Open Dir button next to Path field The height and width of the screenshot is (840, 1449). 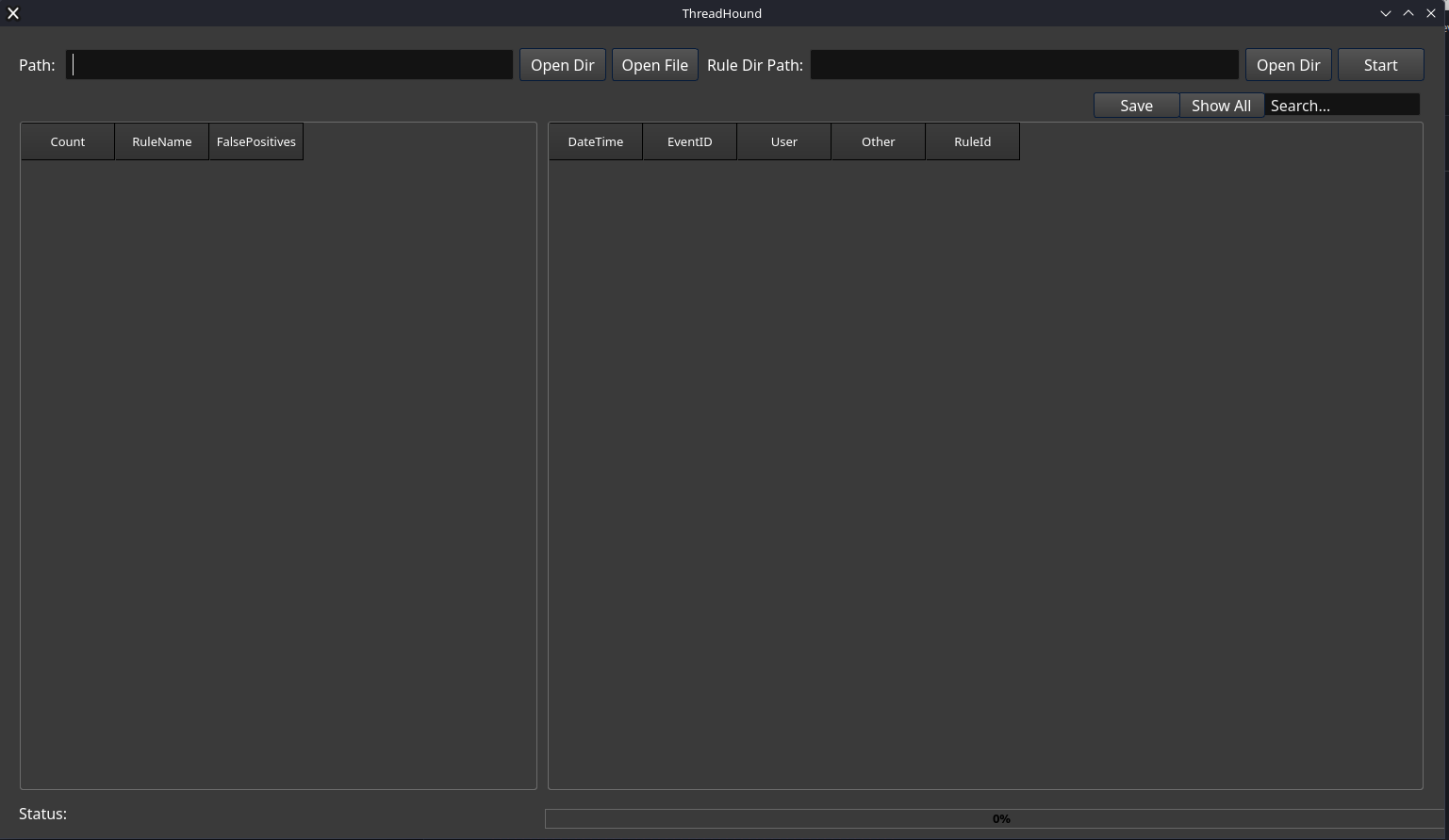[x=563, y=65]
